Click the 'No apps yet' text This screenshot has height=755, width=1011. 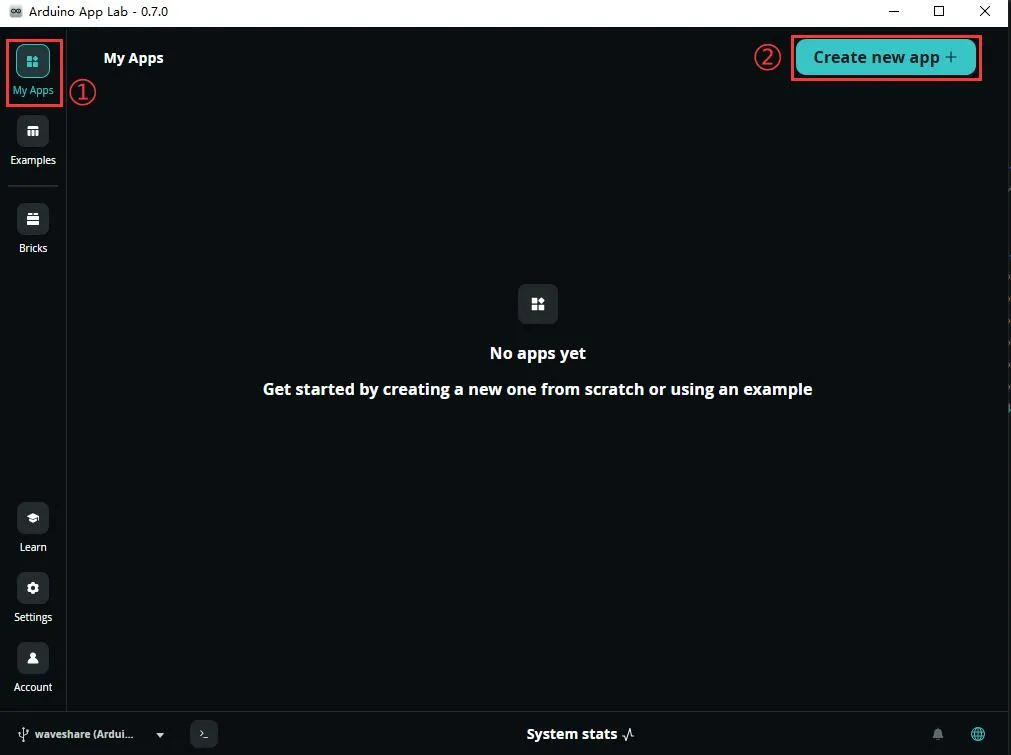click(x=538, y=353)
